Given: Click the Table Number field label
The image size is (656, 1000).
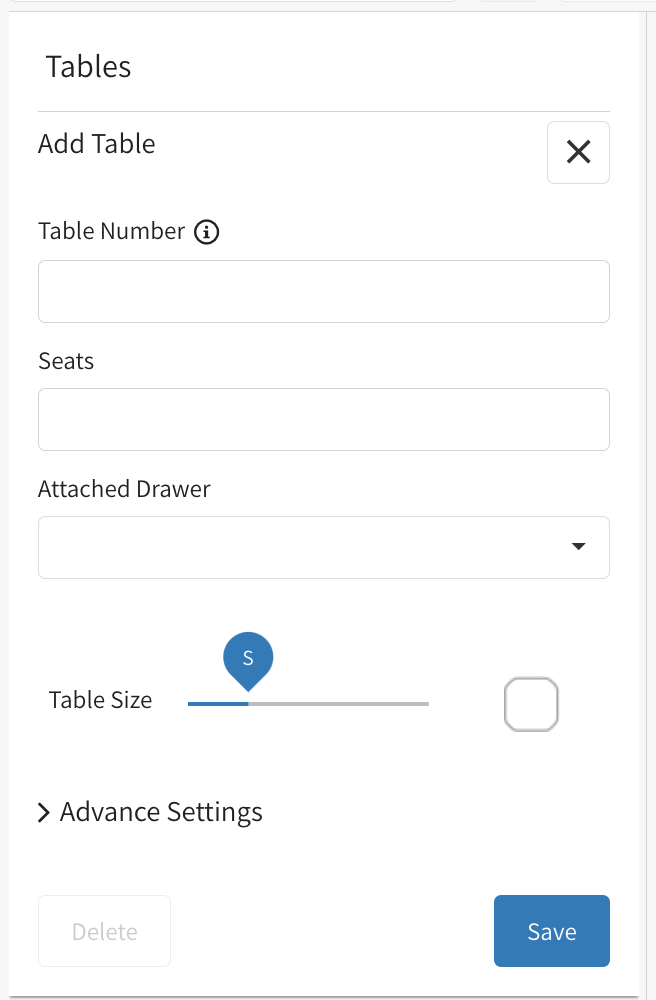Looking at the screenshot, I should (x=111, y=232).
